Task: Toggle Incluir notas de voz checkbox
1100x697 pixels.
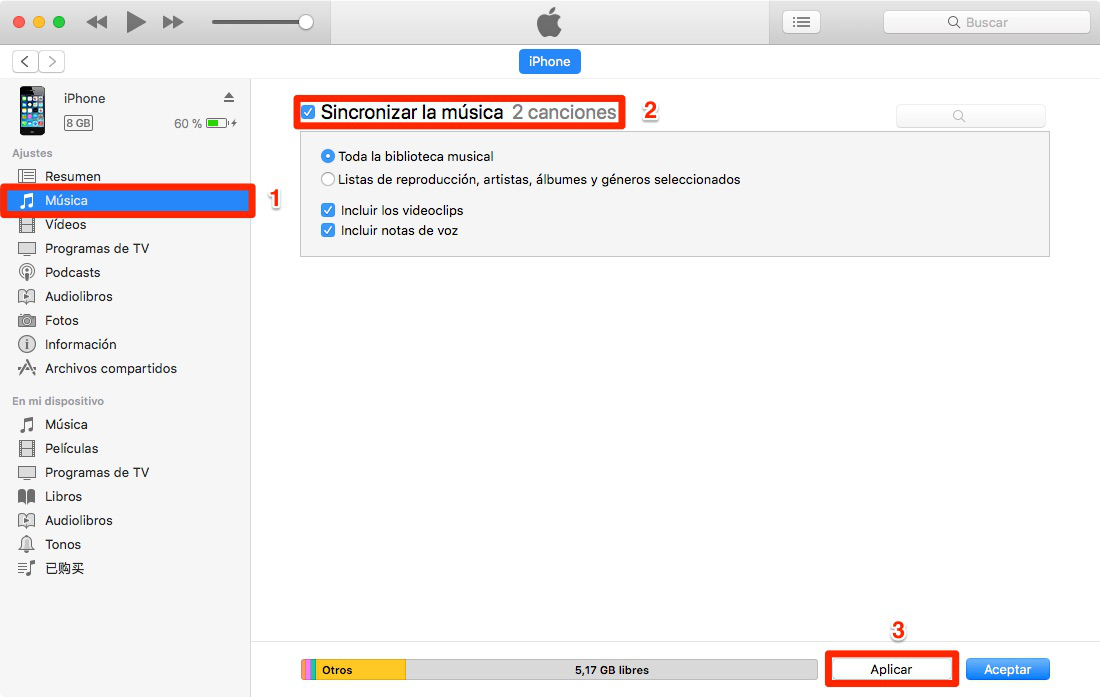Action: 328,231
